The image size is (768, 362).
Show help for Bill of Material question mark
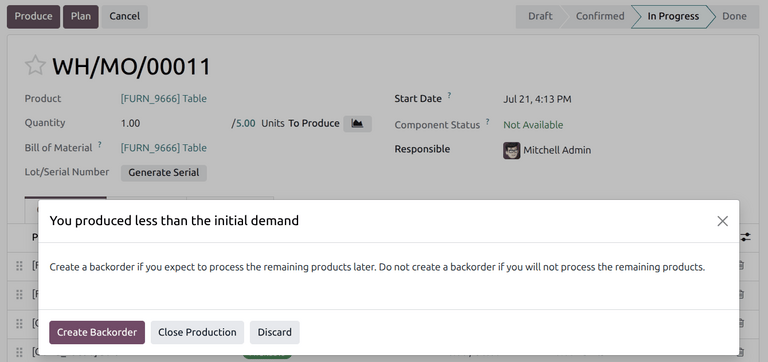tap(99, 145)
